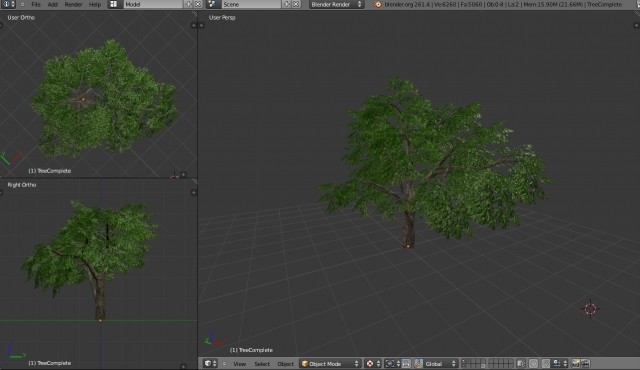
Task: Toggle manipulate center points option
Action: point(406,363)
